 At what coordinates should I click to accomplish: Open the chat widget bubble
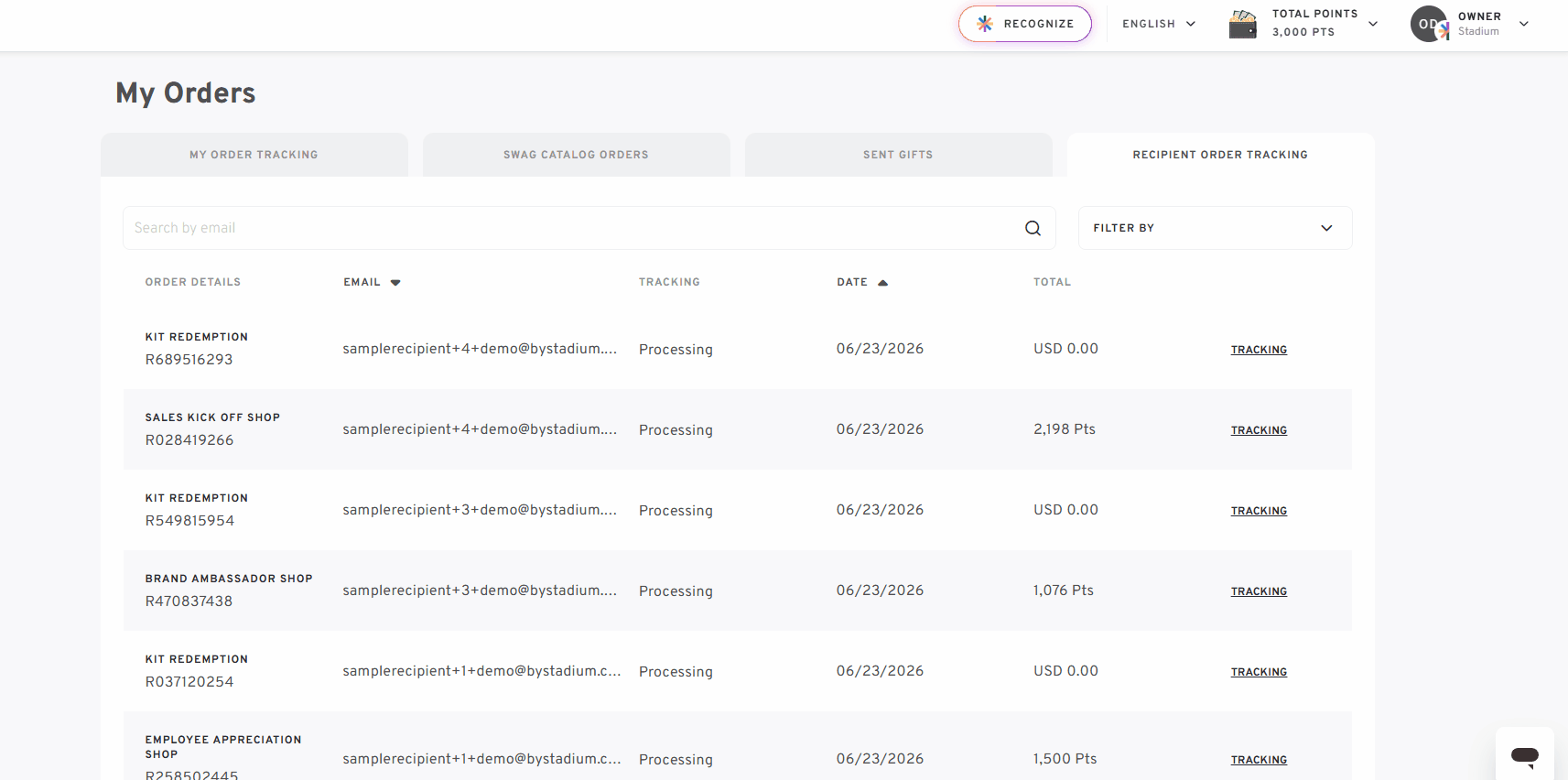coord(1525,755)
